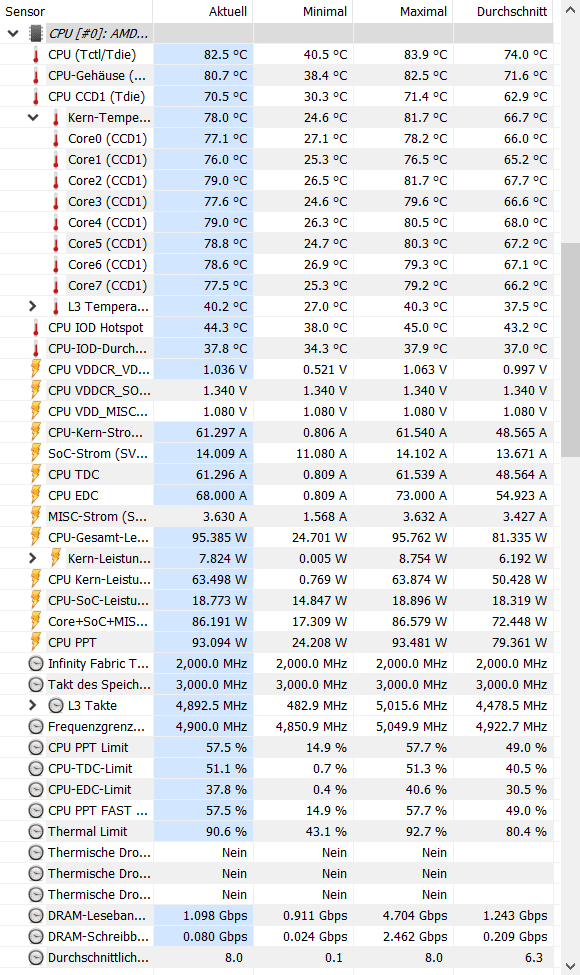Click clock icon of Infinity Fabric T...
Screen dimensions: 580x975
click(36, 663)
